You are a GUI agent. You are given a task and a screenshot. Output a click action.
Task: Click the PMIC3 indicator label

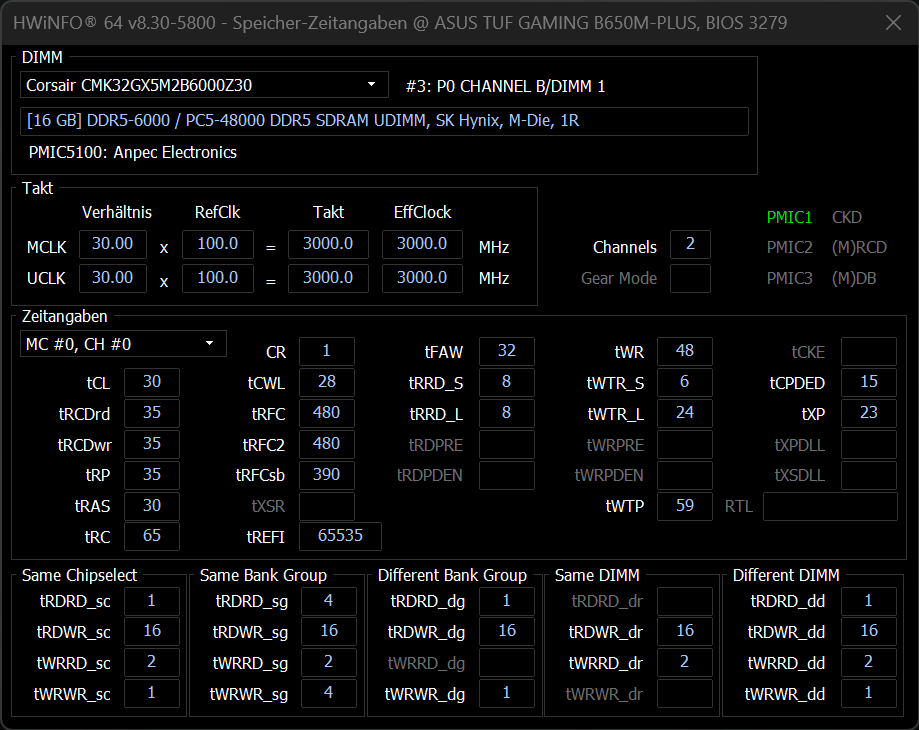point(789,278)
